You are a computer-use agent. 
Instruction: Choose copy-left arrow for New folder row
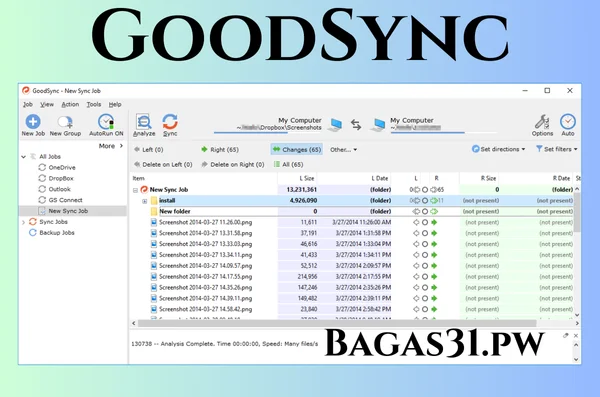click(416, 211)
